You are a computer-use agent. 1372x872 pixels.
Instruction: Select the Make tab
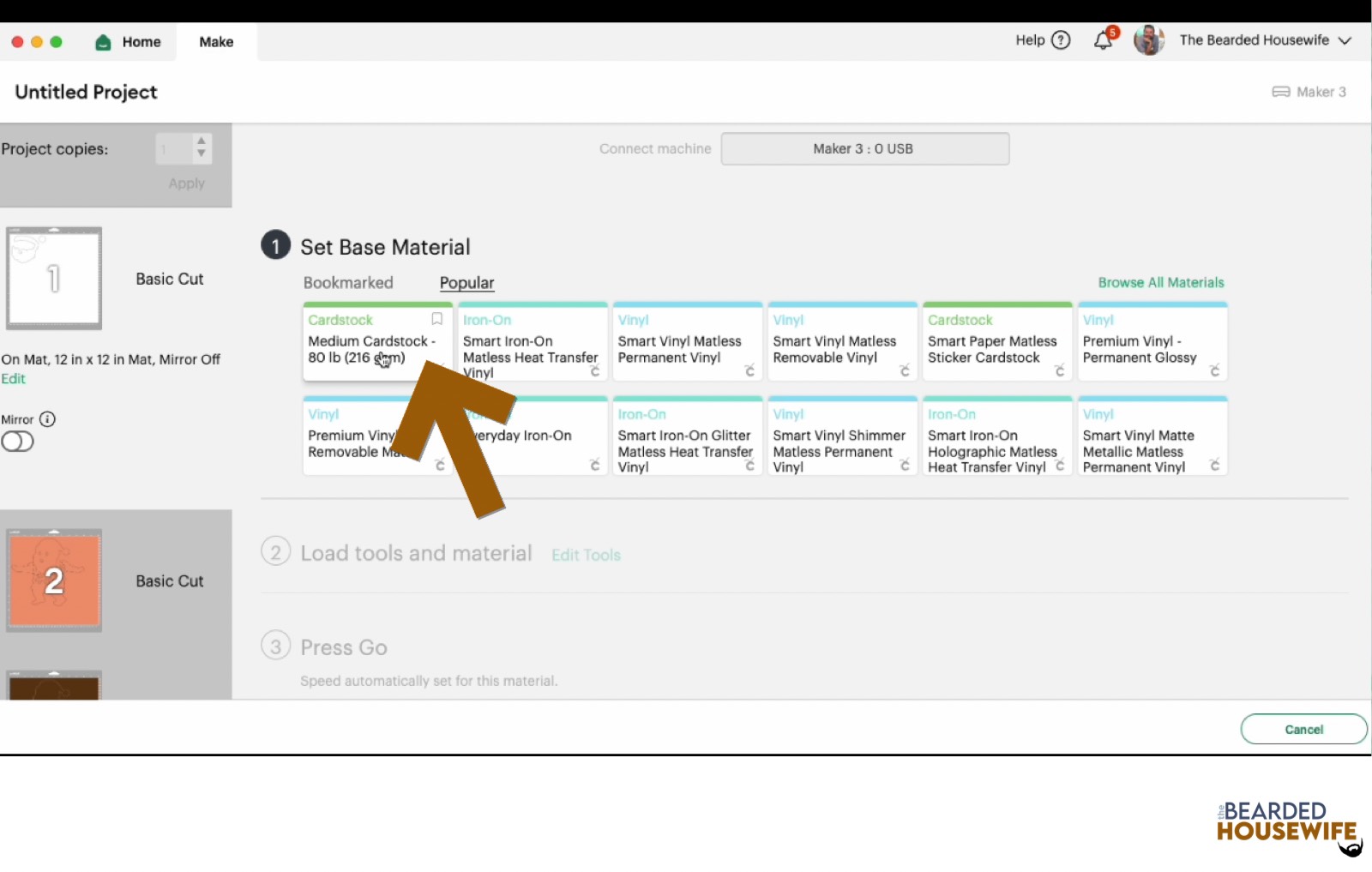(216, 42)
